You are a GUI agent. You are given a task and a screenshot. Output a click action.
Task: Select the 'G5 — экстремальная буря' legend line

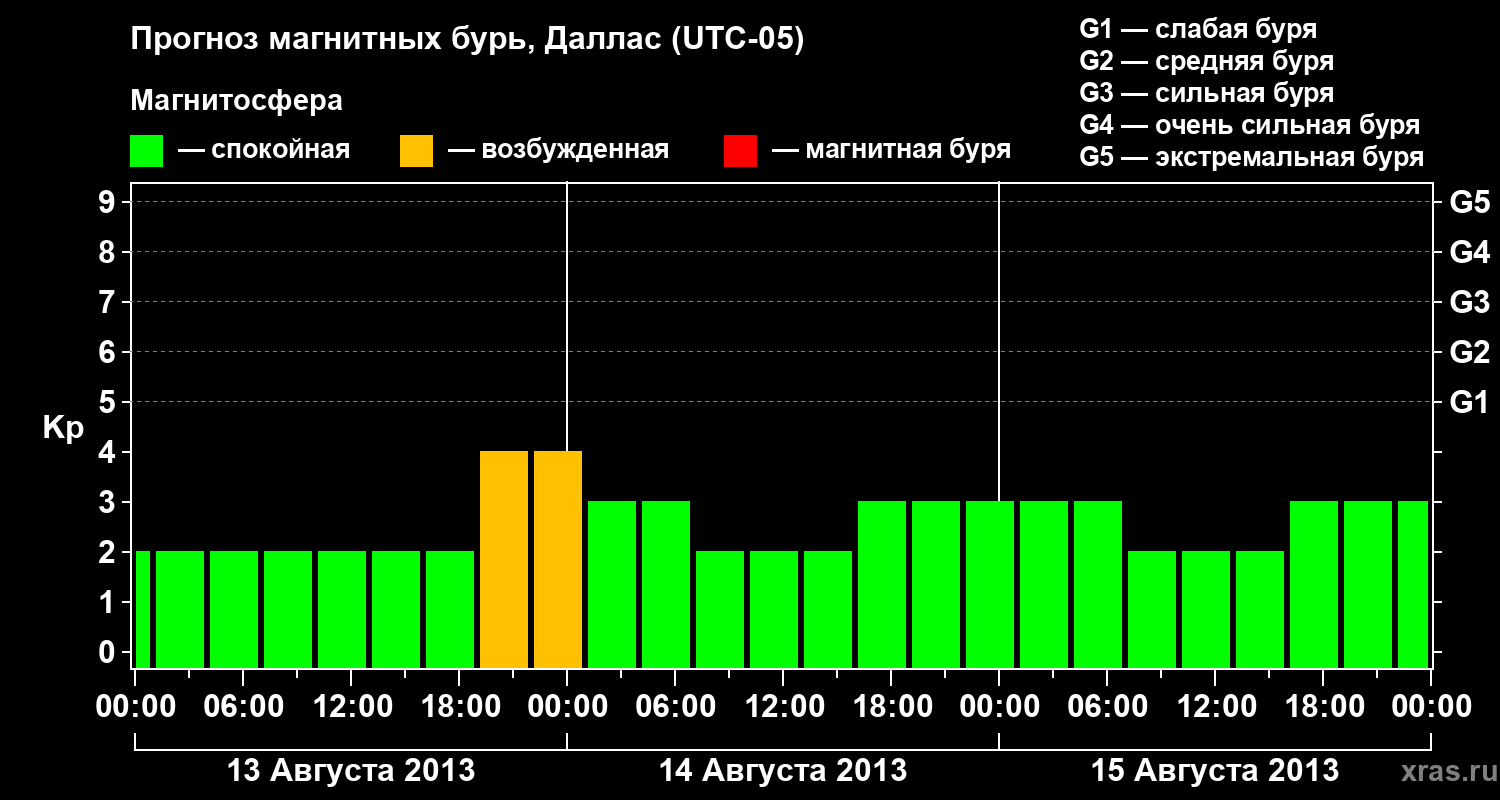tap(1252, 157)
